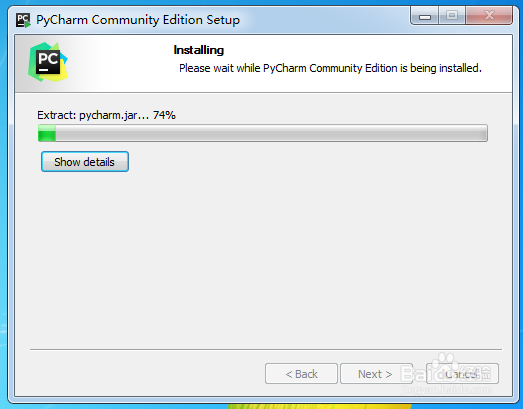Close the PyCharm Setup window
The width and height of the screenshot is (523, 409).
tap(489, 16)
